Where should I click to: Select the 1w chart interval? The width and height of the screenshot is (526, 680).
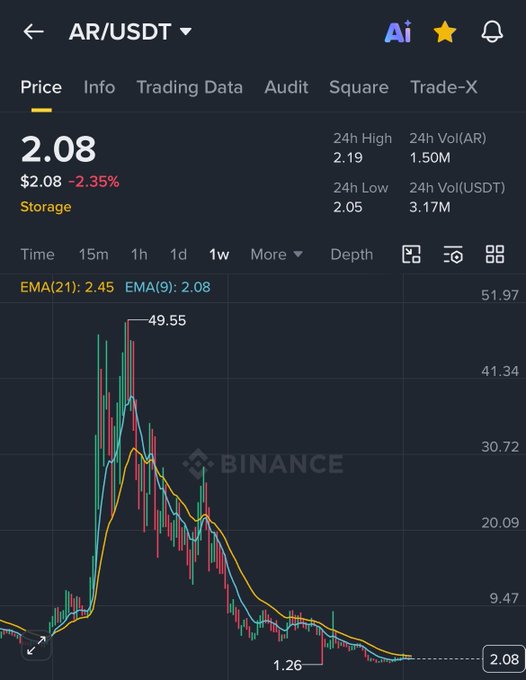point(219,254)
